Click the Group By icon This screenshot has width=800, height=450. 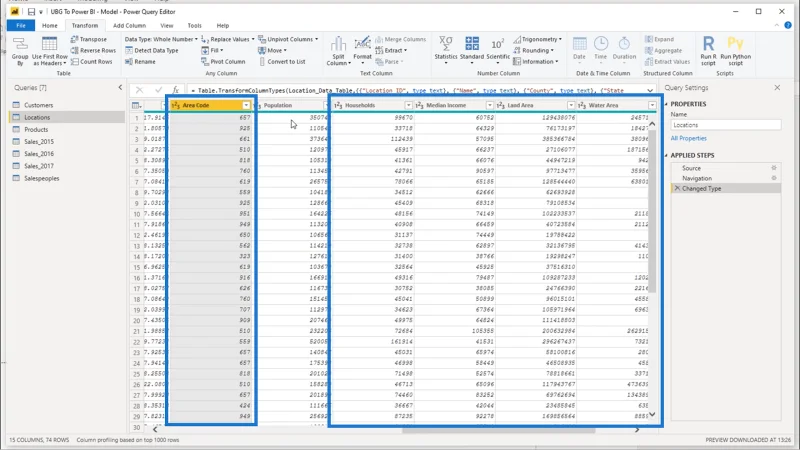pyautogui.click(x=20, y=52)
